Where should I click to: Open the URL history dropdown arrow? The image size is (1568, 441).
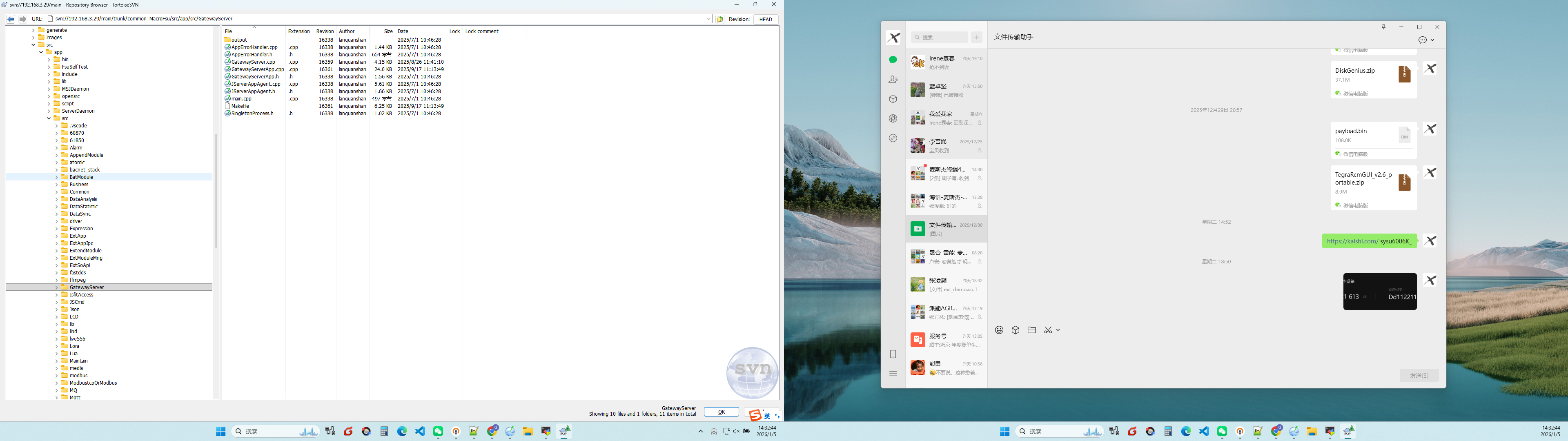point(708,19)
